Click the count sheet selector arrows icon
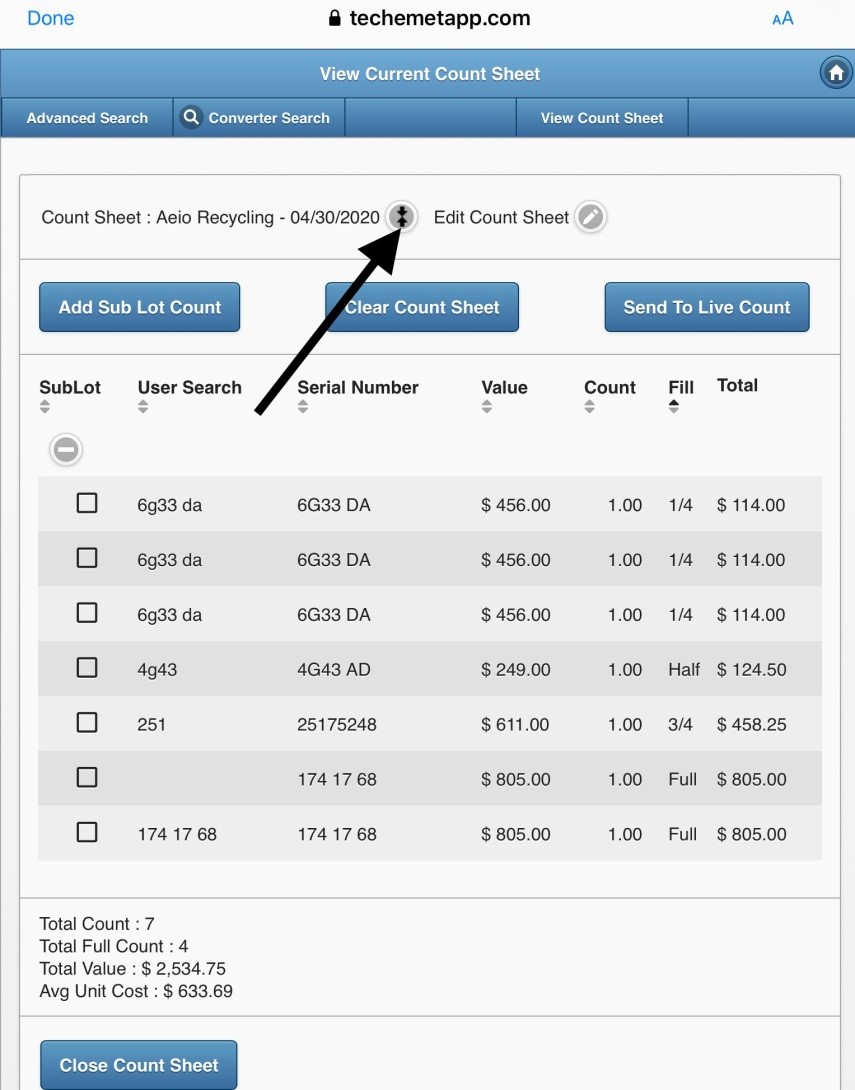Image resolution: width=855 pixels, height=1090 pixels. (402, 216)
